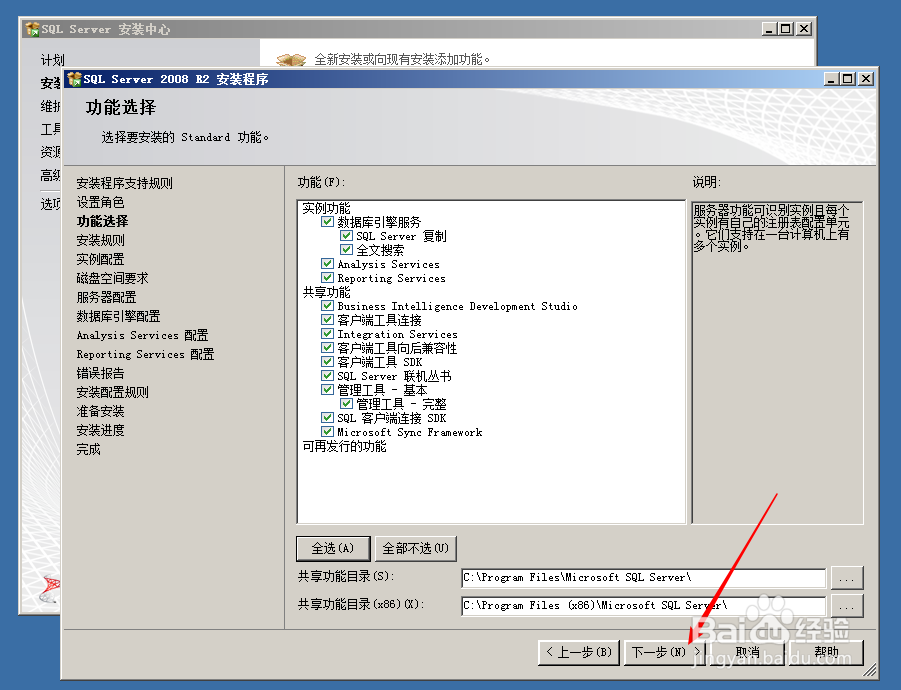This screenshot has width=901, height=690.
Task: Select 共享功能 node in feature tree
Action: click(326, 292)
